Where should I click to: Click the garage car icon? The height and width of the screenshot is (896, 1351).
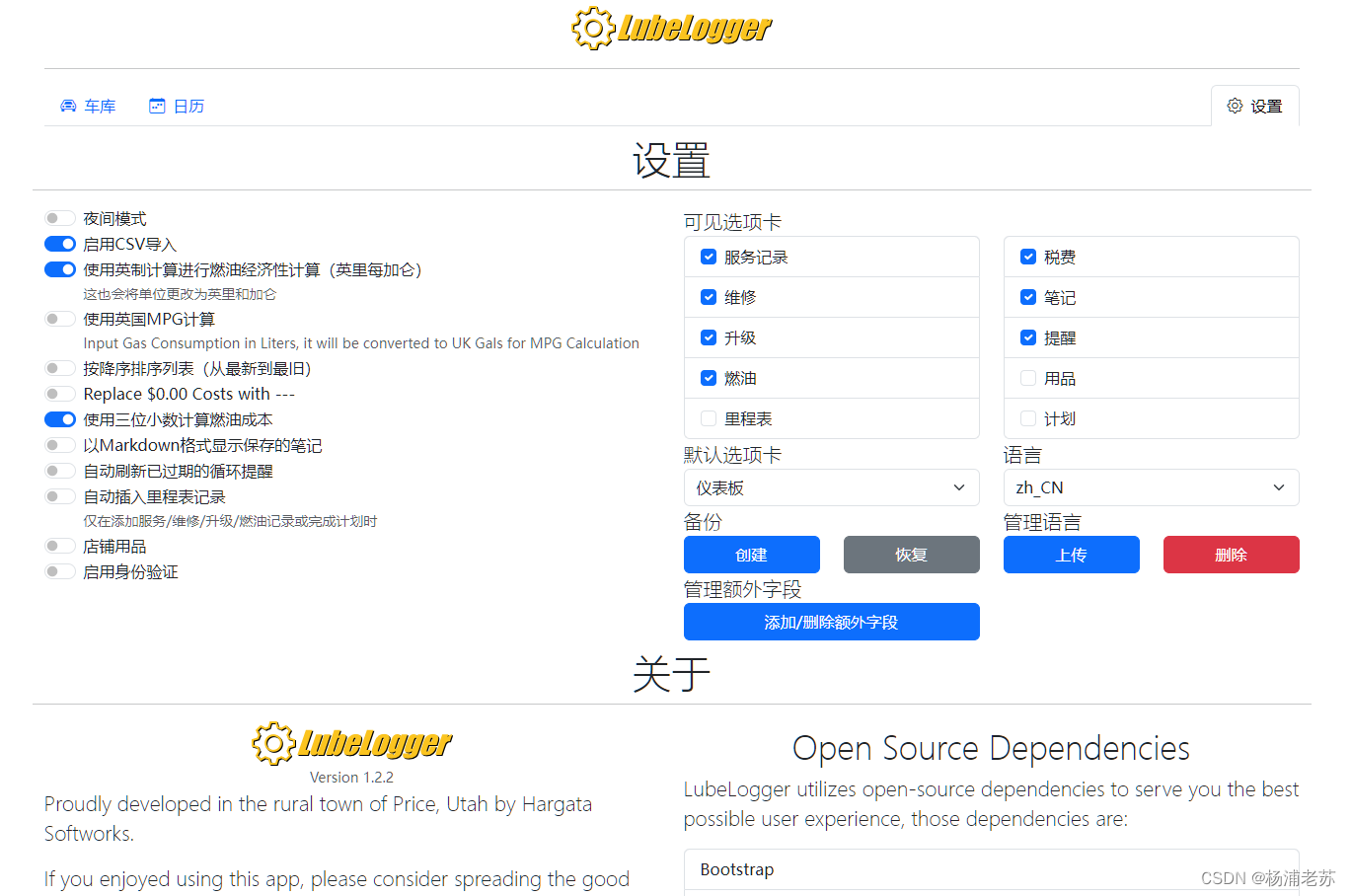(x=68, y=106)
